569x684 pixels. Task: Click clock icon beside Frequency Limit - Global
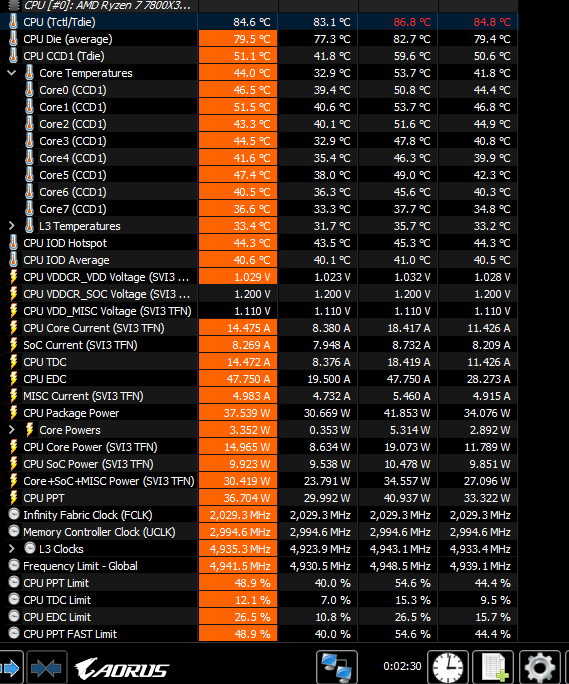[14, 565]
